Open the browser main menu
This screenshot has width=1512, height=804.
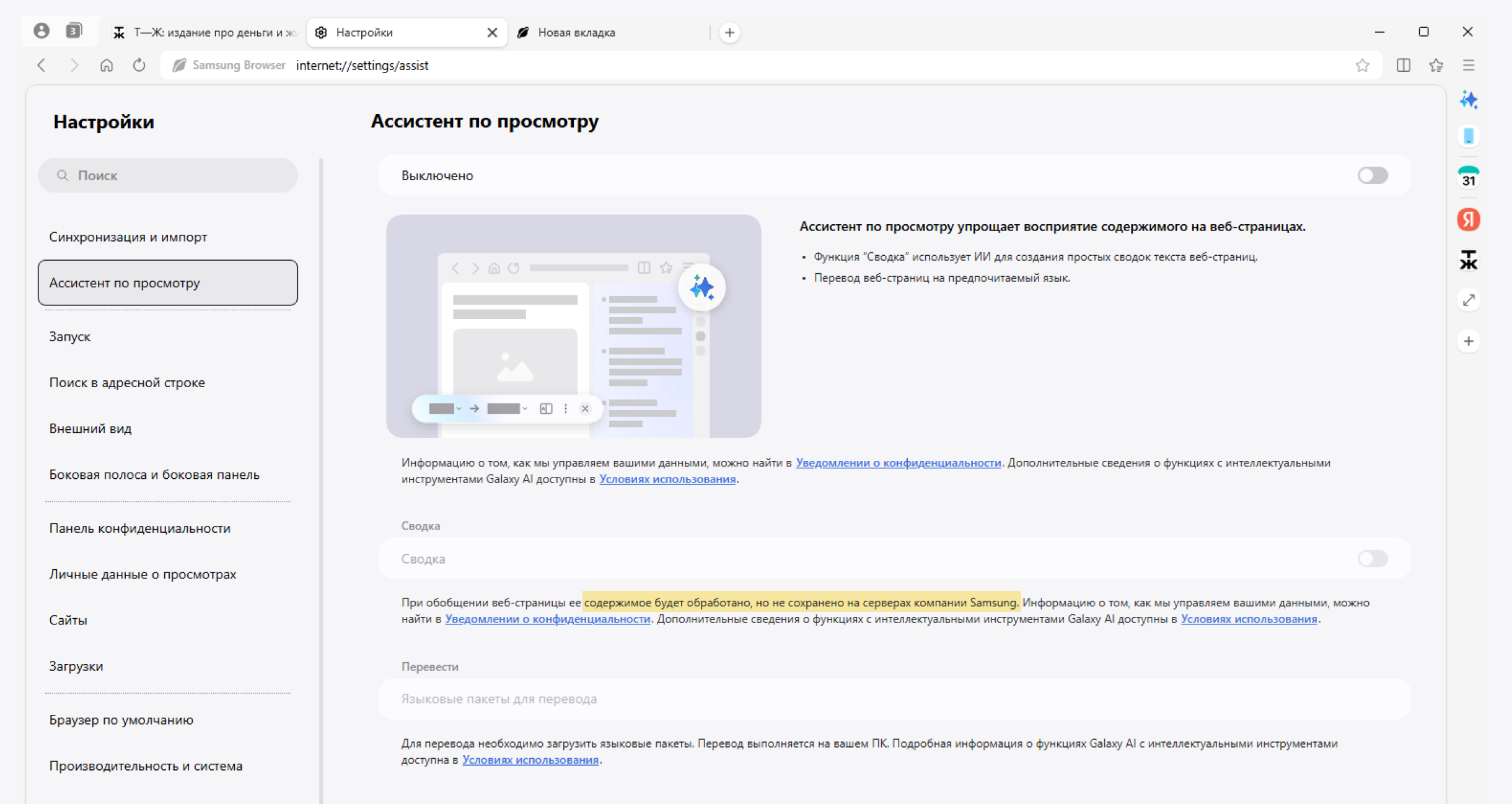click(1469, 65)
